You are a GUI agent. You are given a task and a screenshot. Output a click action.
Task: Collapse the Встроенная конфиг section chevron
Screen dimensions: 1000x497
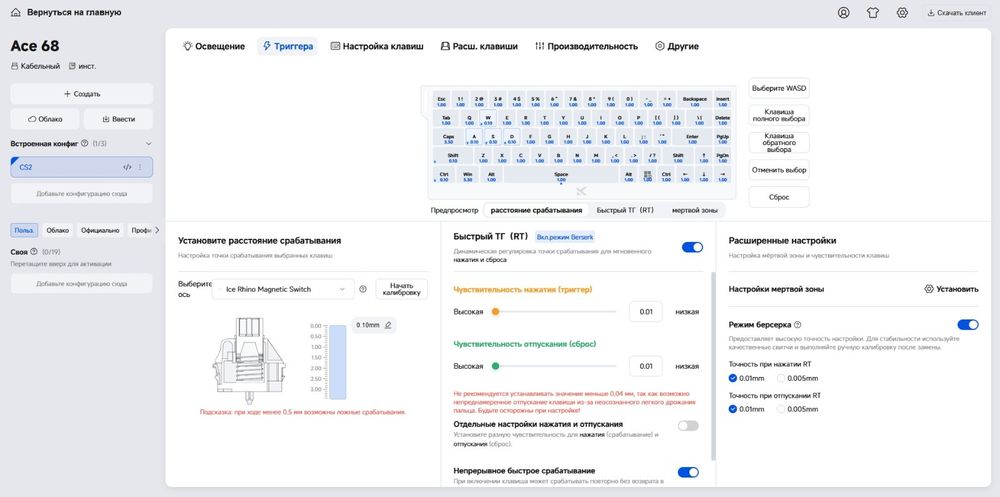[149, 144]
